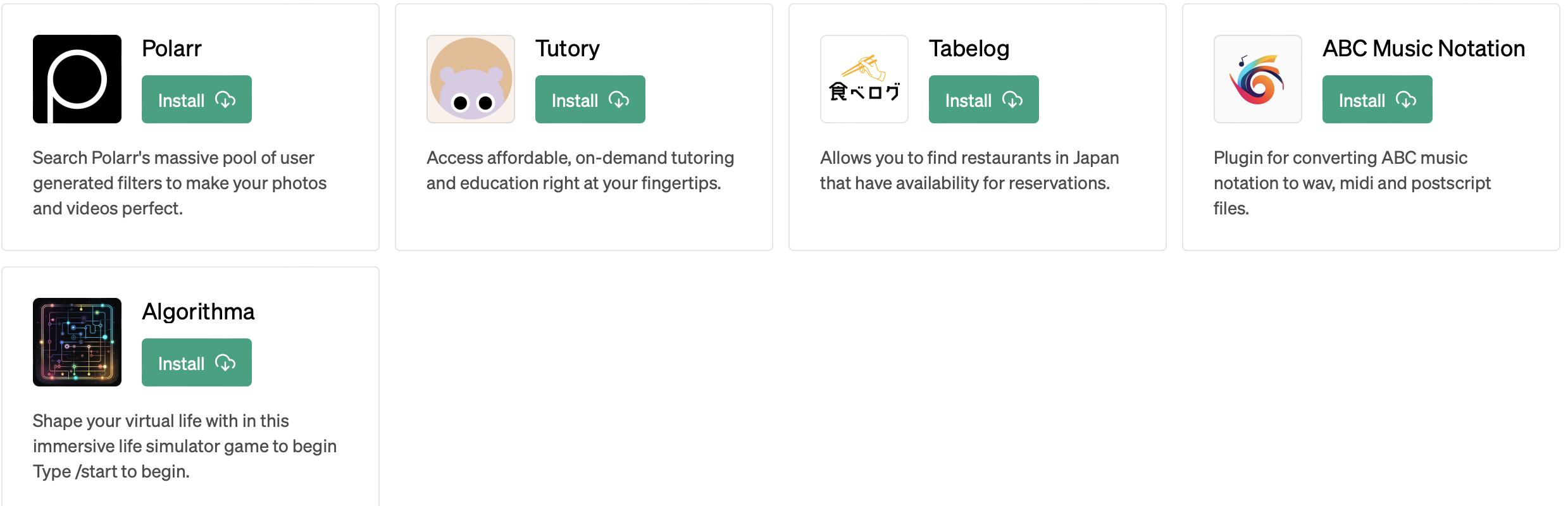
Task: Install the Polarr plugin
Action: (x=196, y=100)
